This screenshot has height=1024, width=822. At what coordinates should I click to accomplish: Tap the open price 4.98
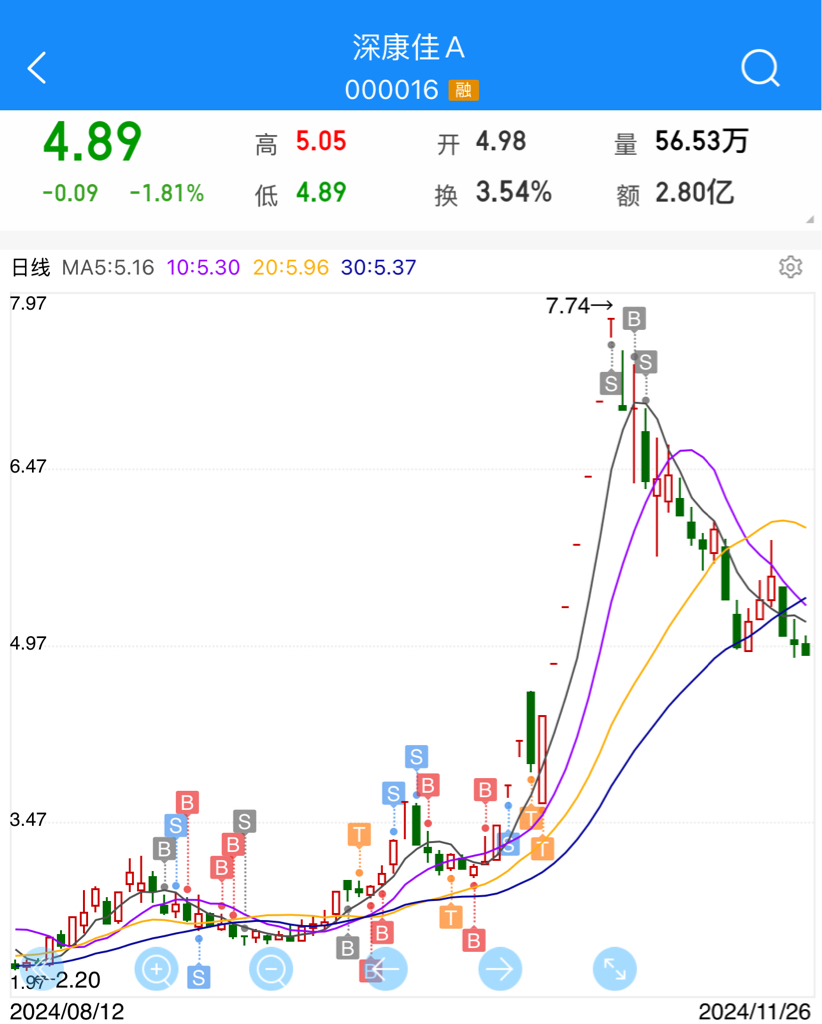pyautogui.click(x=501, y=141)
